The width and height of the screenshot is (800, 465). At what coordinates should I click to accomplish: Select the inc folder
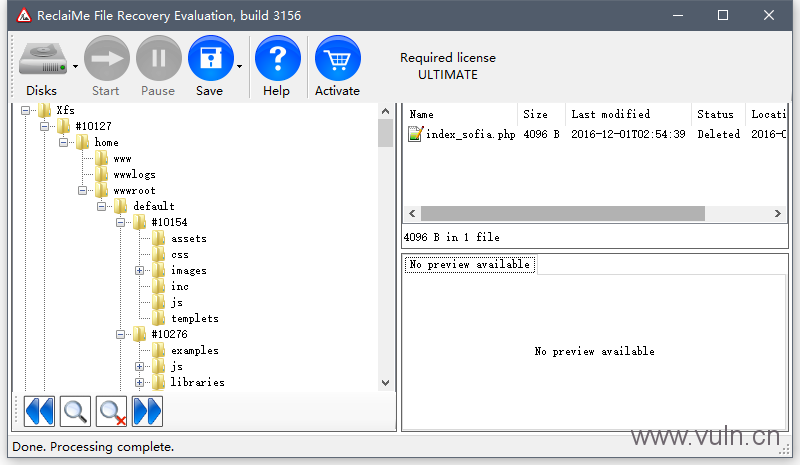[x=180, y=286]
